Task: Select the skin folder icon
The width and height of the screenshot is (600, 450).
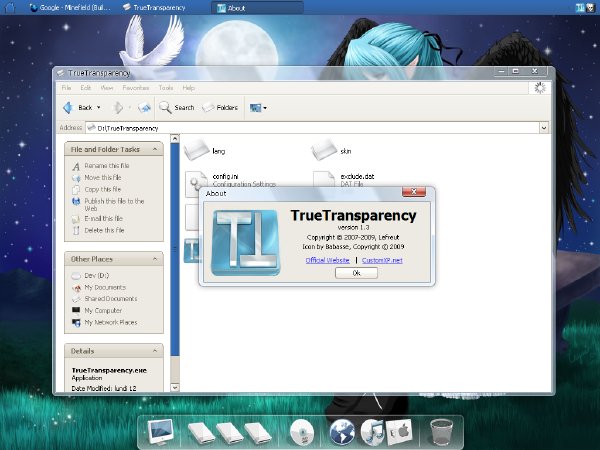Action: [x=324, y=150]
